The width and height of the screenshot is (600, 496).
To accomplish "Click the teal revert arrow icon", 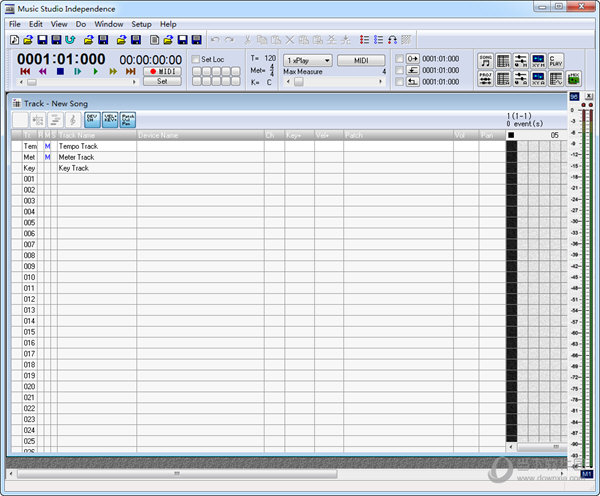I will (70, 39).
